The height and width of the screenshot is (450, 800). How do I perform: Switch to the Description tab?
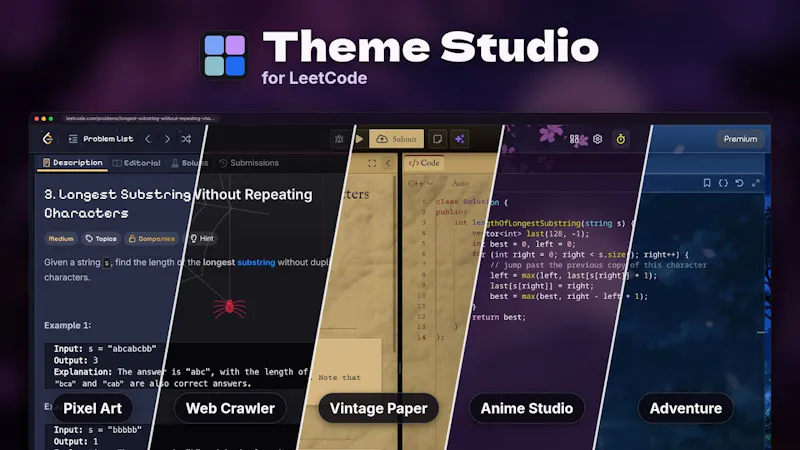(72, 163)
